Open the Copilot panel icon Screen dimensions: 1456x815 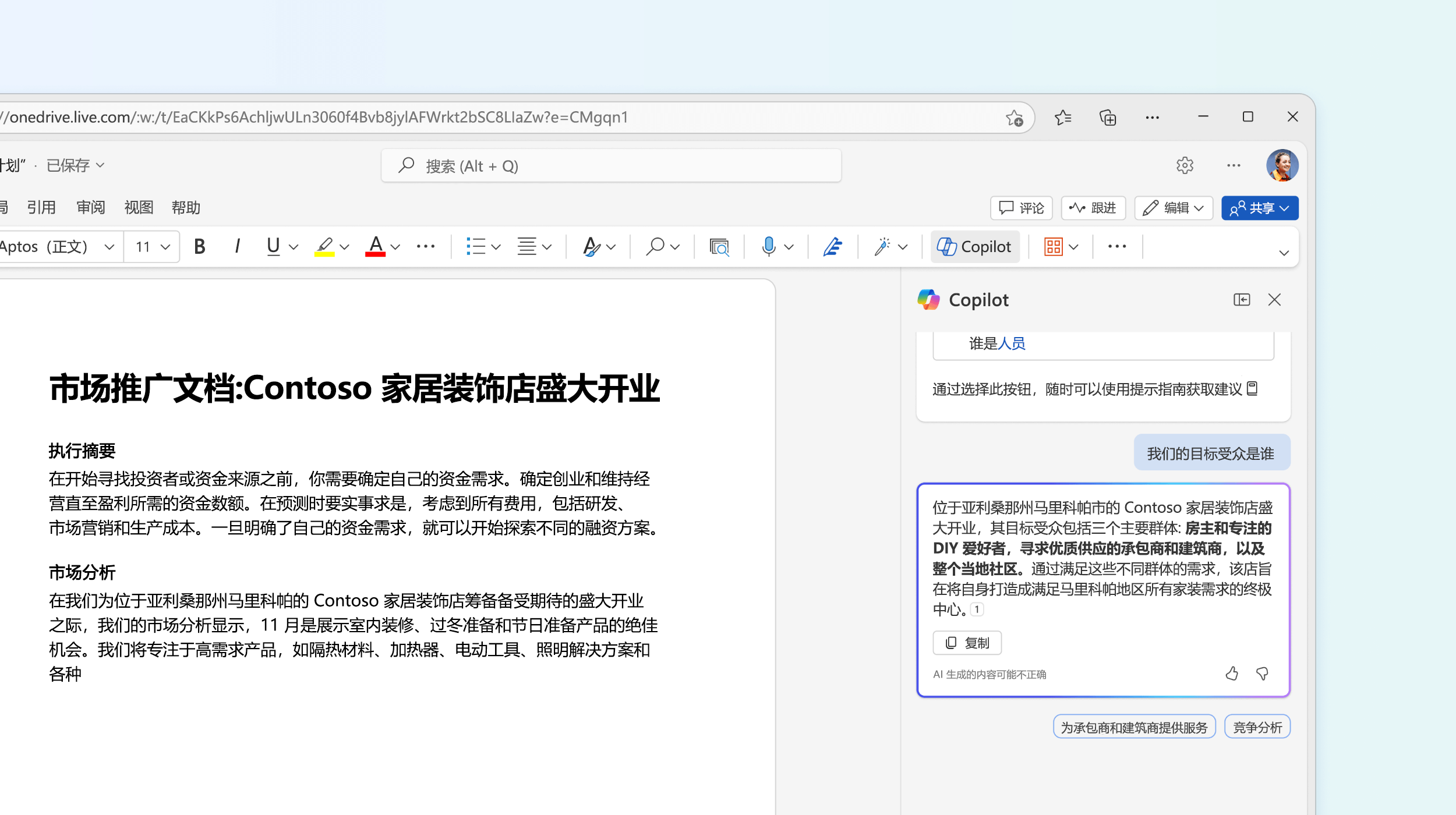coord(1241,299)
